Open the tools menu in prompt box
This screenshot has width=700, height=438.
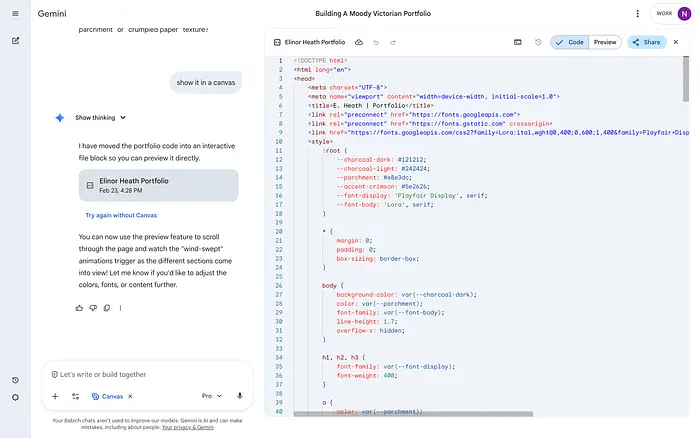pos(75,396)
